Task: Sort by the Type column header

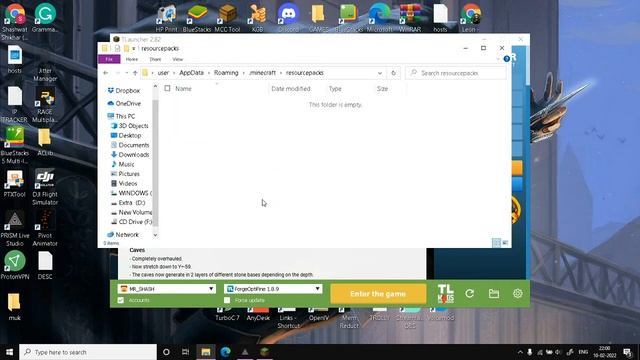Action: coord(335,89)
